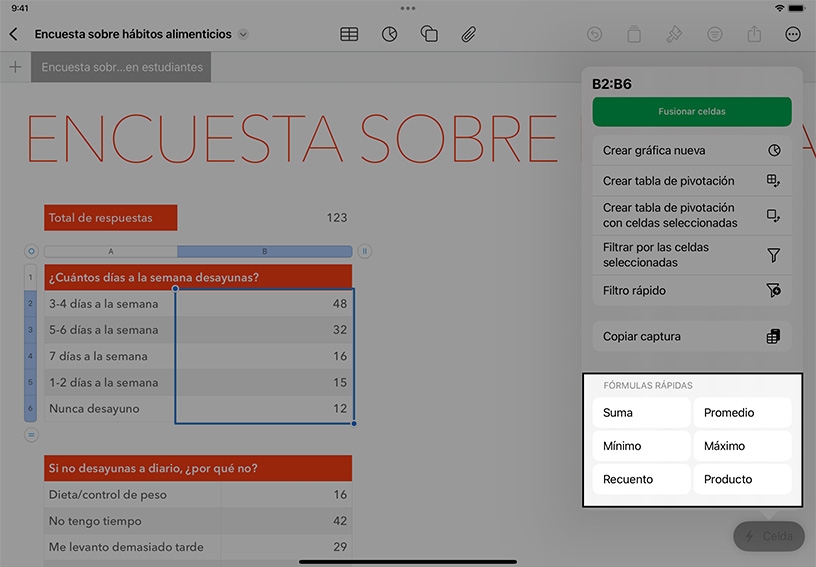Viewport: 816px width, 567px height.
Task: Tap the battery status icon
Action: coord(796,8)
